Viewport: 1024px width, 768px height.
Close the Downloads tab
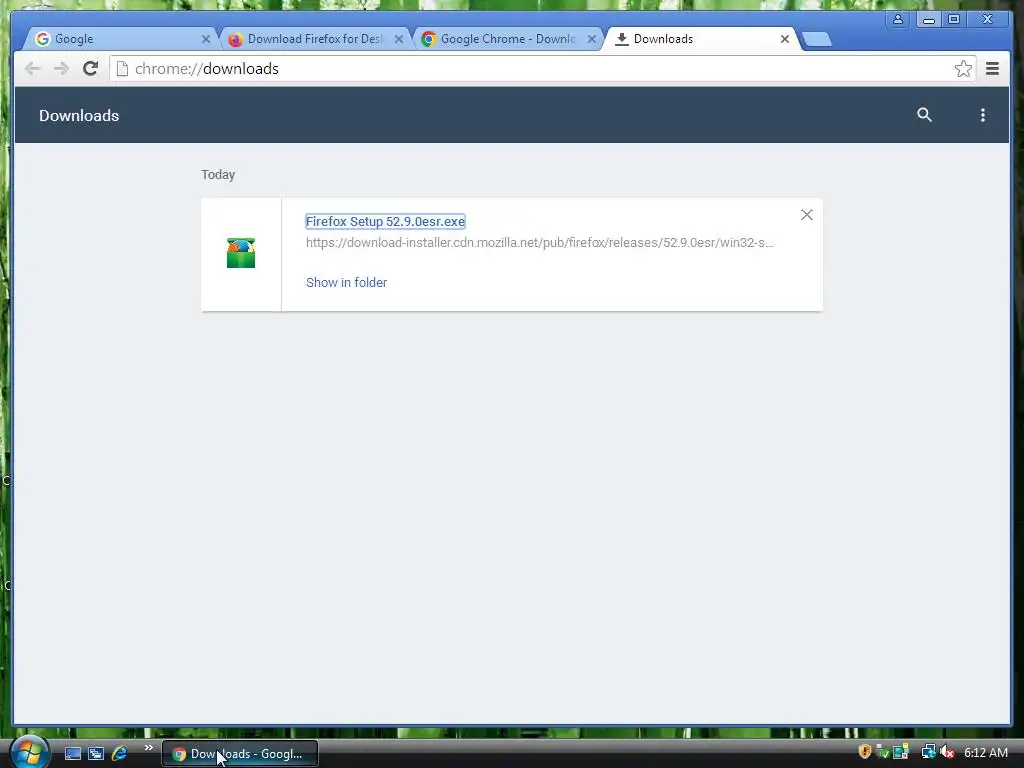tap(785, 39)
